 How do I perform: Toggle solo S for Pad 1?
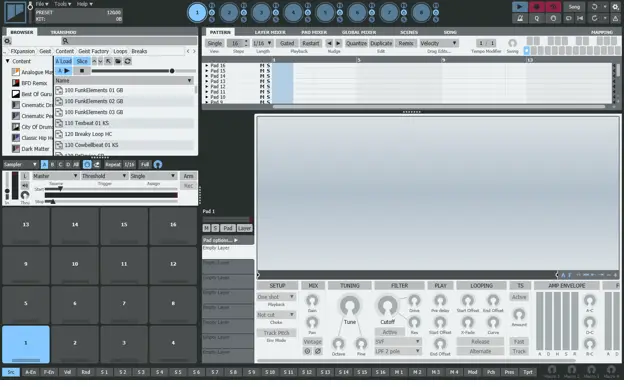(x=215, y=228)
